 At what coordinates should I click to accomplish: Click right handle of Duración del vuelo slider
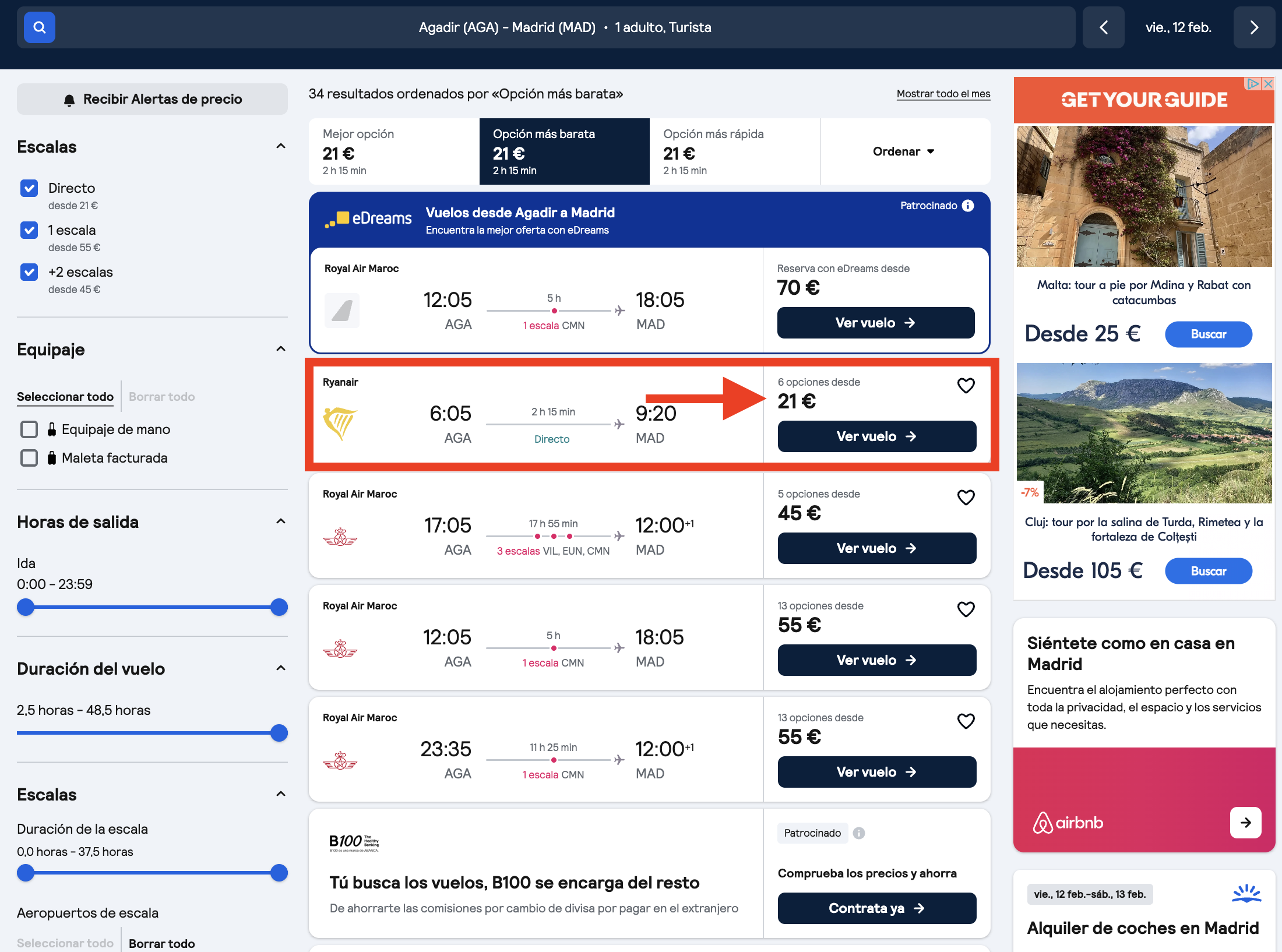tap(279, 733)
